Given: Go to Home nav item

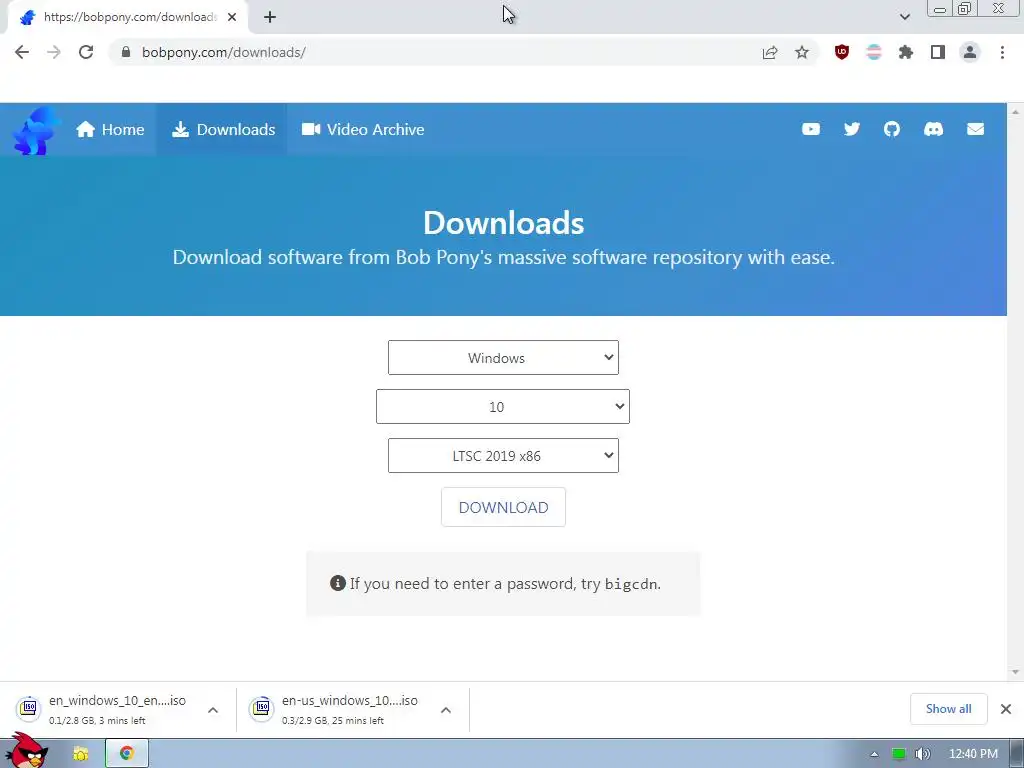Looking at the screenshot, I should 110,129.
